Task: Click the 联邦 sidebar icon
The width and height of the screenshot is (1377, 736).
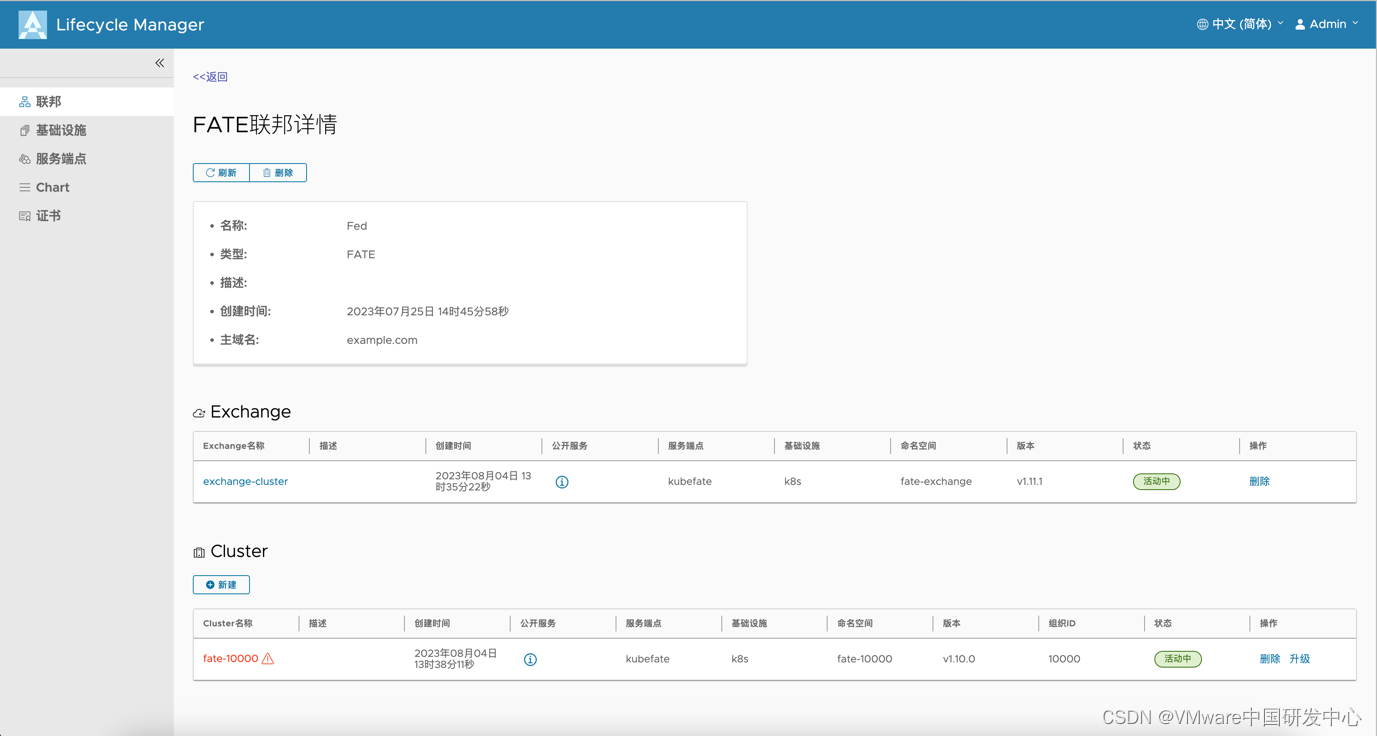Action: coord(25,102)
